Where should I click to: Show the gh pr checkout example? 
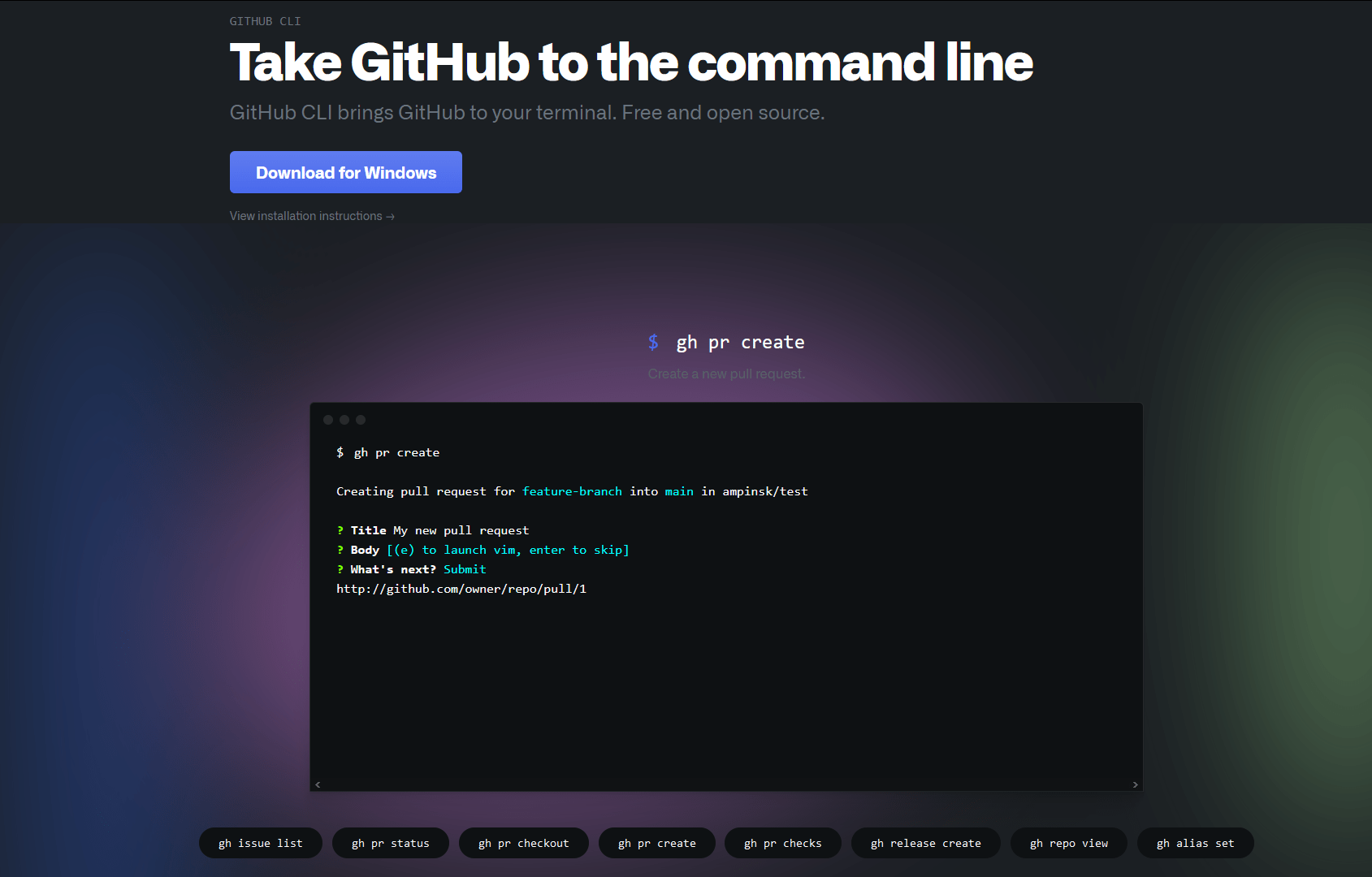[524, 843]
